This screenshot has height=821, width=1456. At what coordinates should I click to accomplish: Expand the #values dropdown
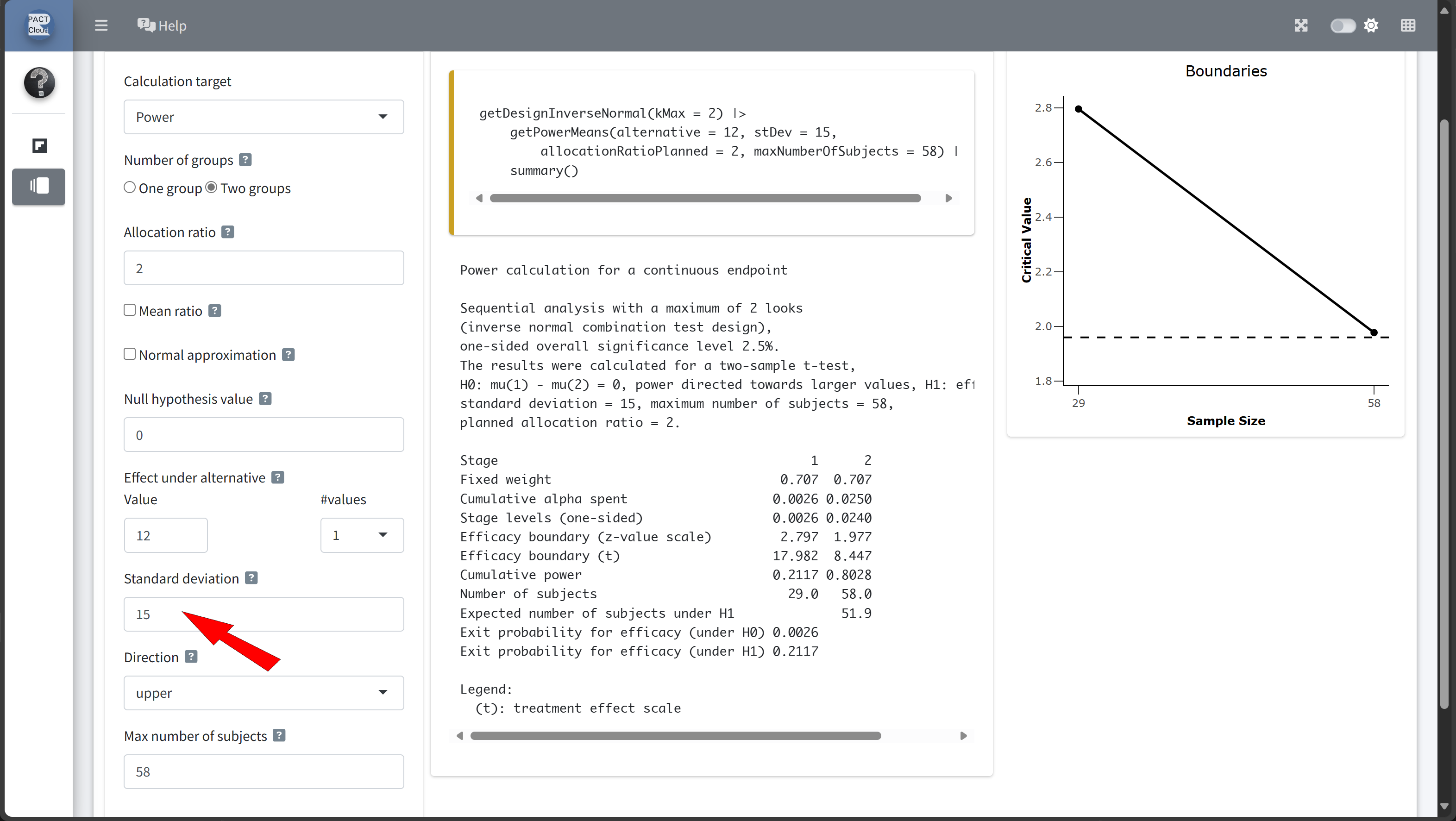pyautogui.click(x=362, y=535)
